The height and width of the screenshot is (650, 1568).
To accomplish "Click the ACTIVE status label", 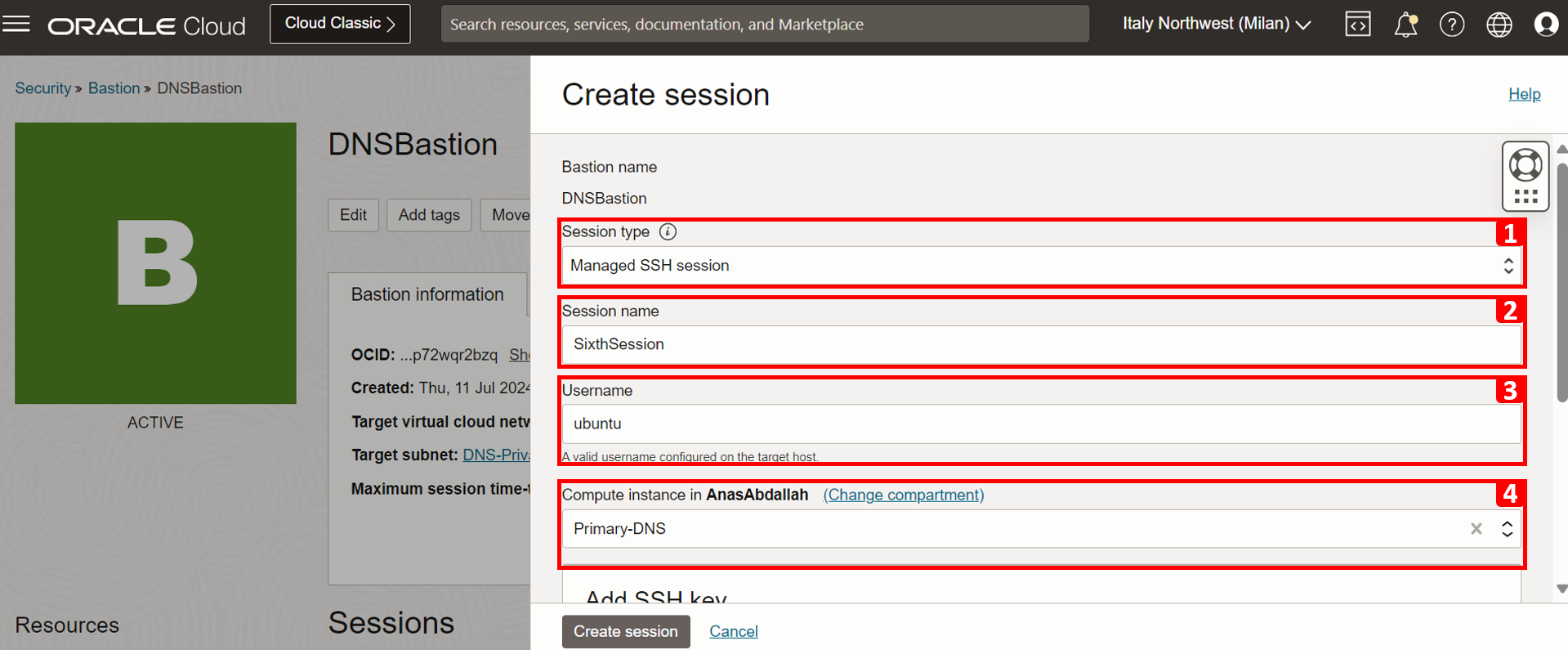I will click(x=155, y=423).
